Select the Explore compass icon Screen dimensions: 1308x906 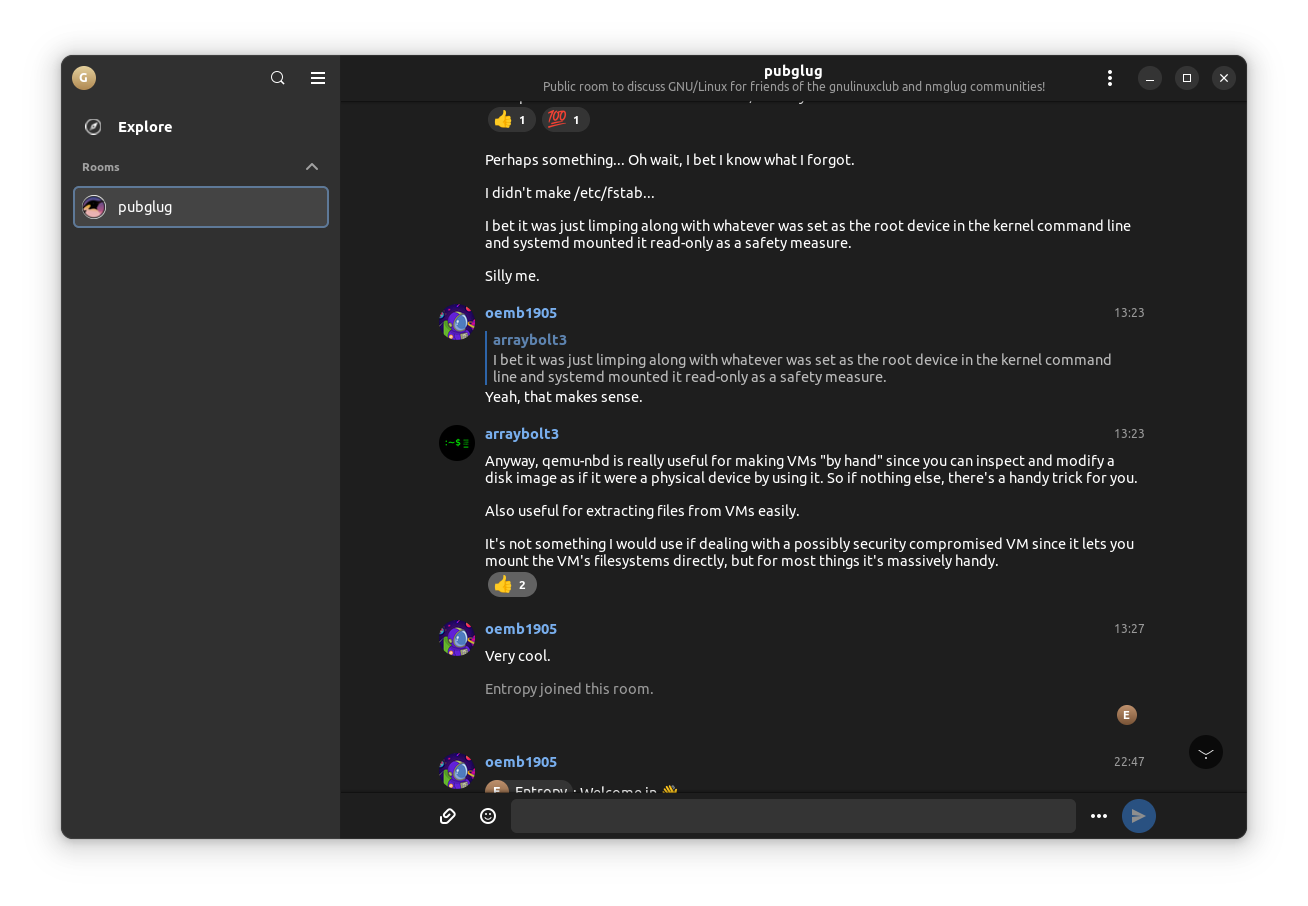click(x=92, y=126)
